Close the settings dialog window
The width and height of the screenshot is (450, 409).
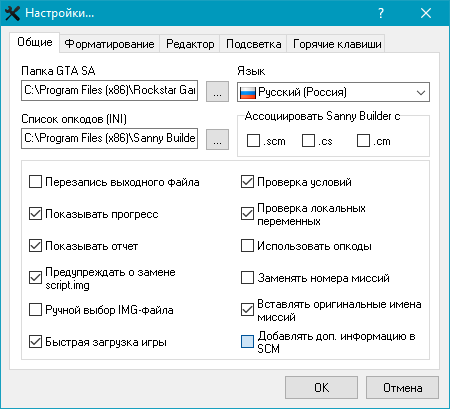[x=426, y=13]
